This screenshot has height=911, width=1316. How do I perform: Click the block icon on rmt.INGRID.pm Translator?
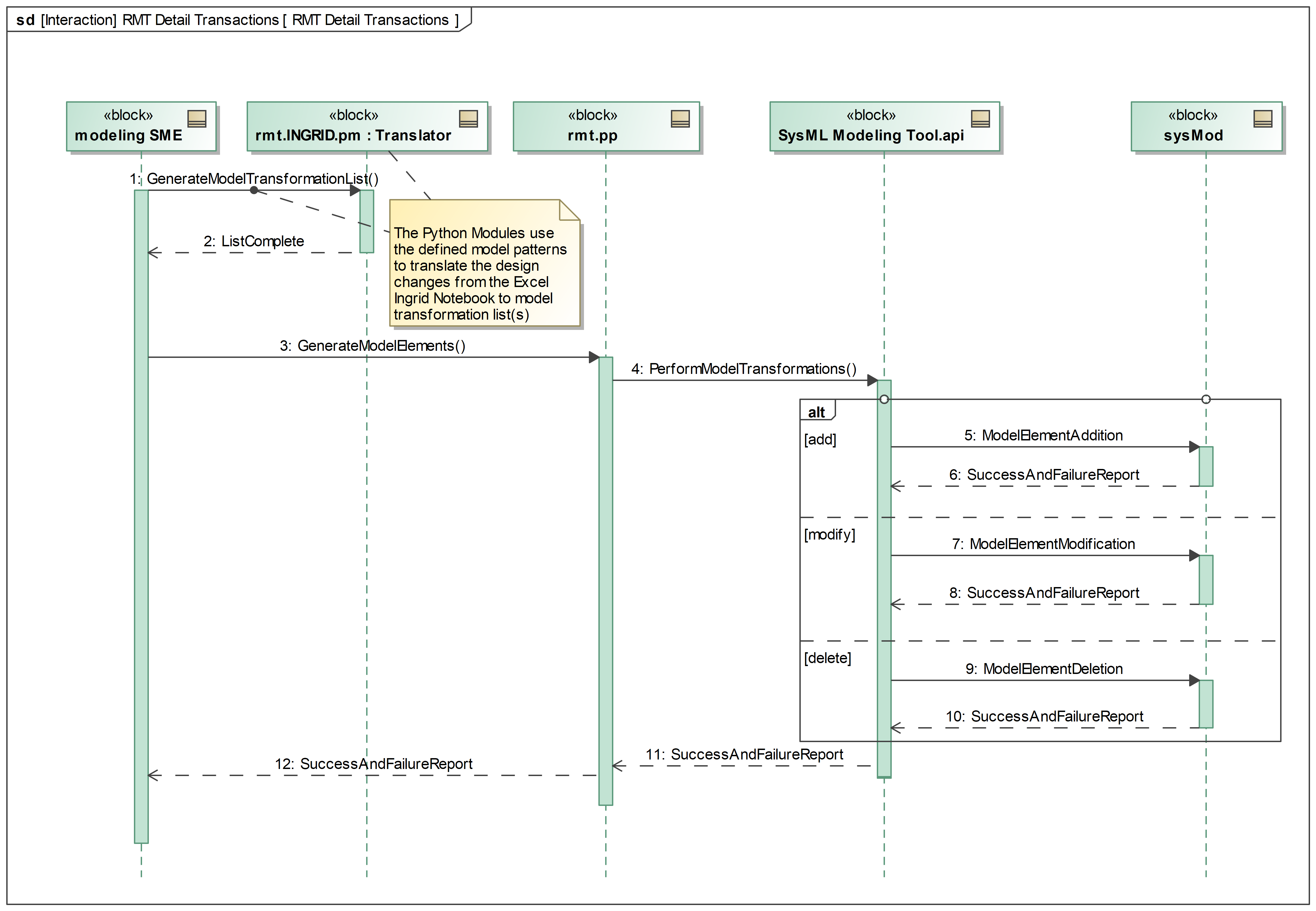[468, 119]
